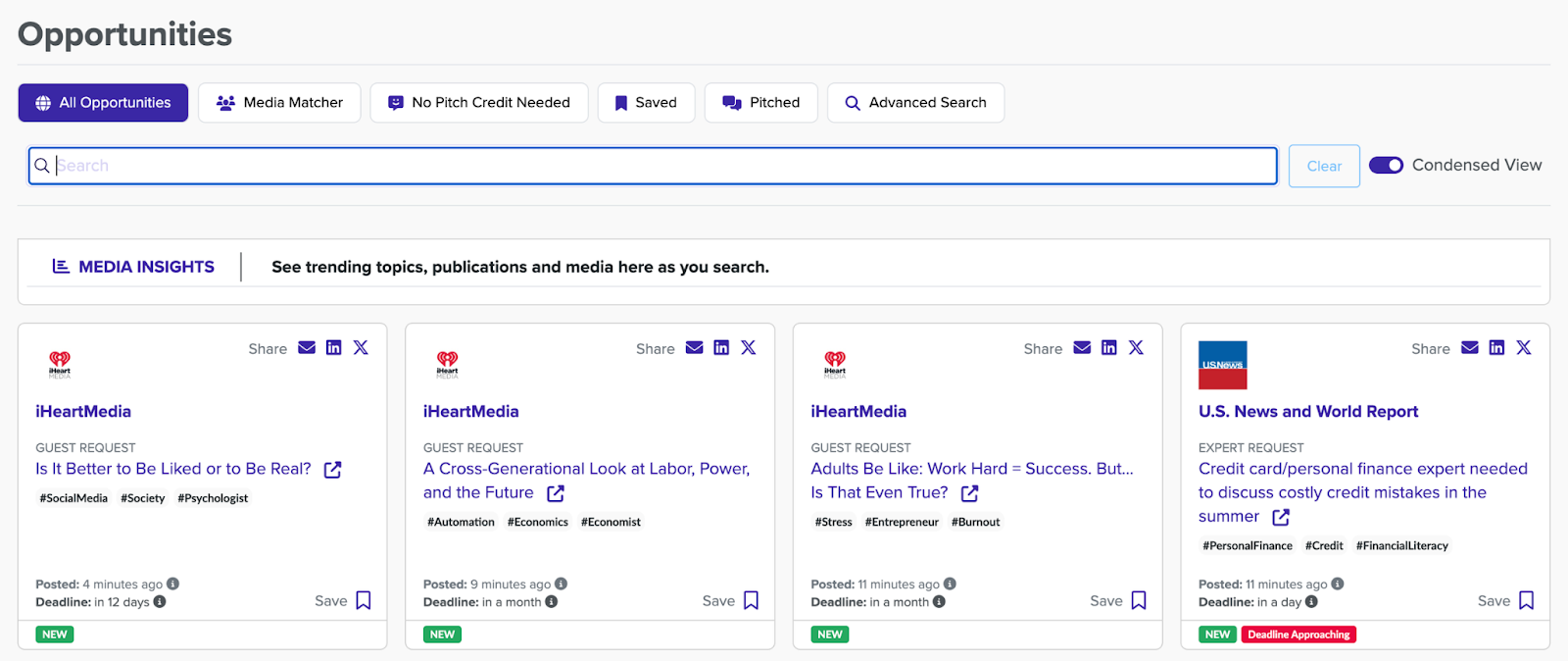
Task: Select the #Economist tag
Action: pos(611,522)
